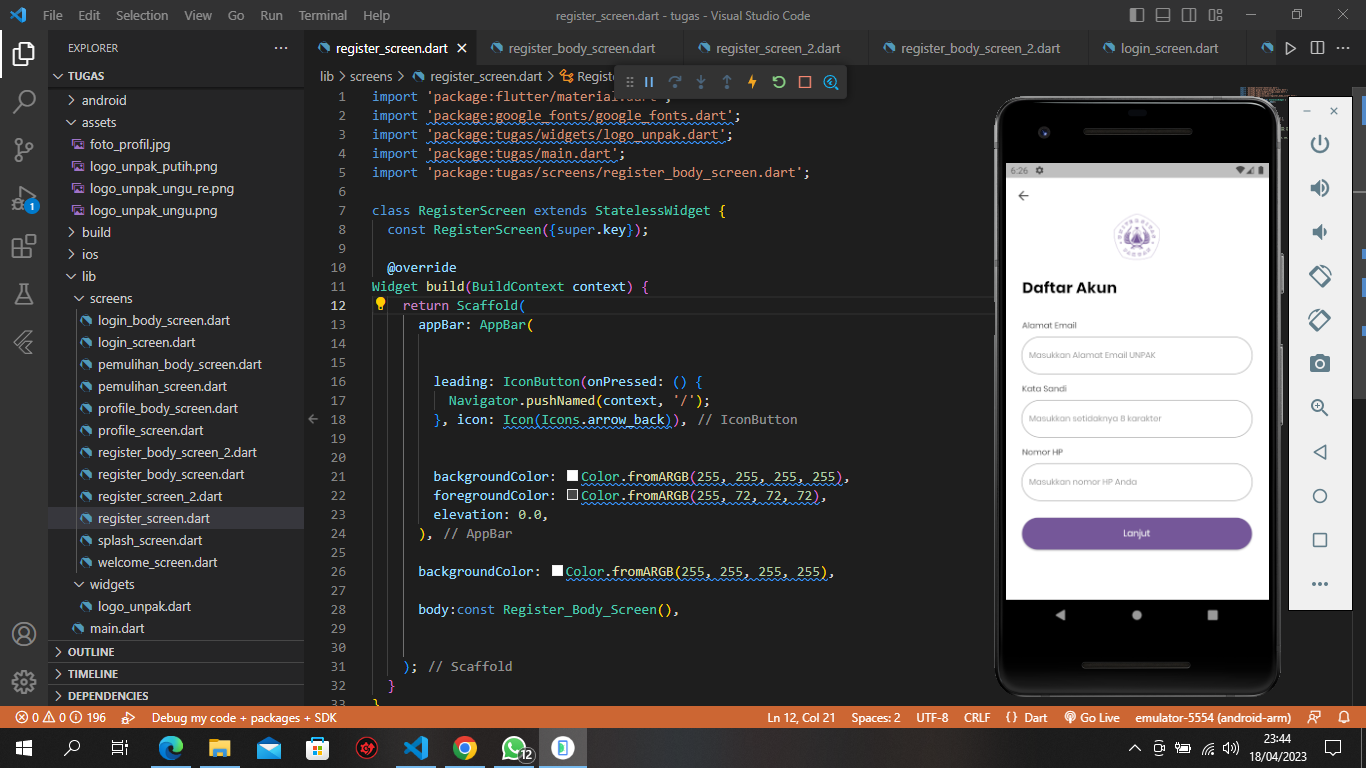Stop the running debug session
Viewport: 1366px width, 768px height.
805,82
